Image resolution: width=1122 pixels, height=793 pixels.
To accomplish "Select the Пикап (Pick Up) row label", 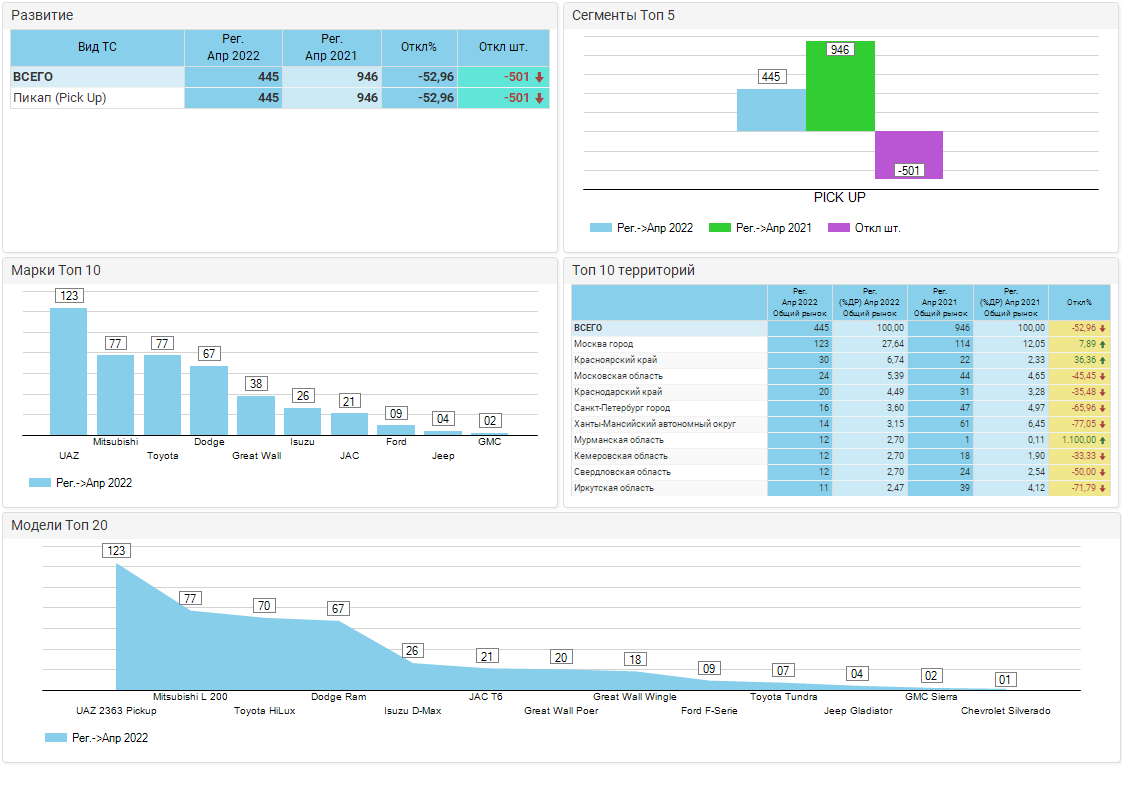I will (60, 98).
